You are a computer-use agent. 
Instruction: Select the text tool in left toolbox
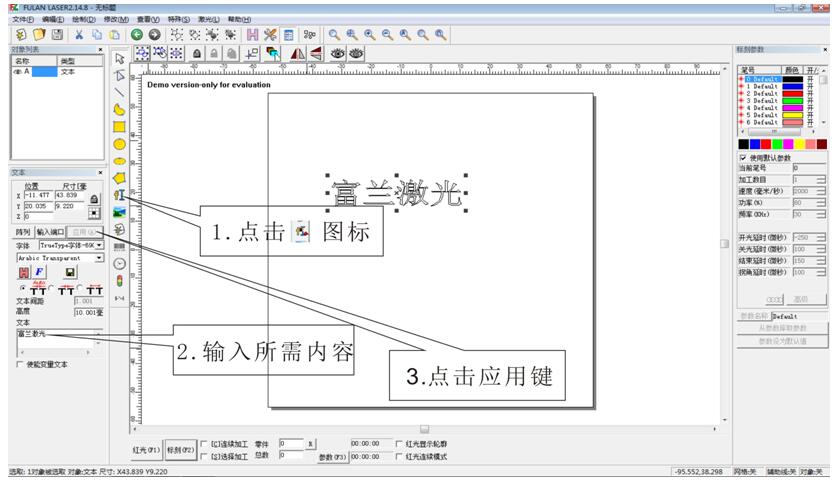coord(119,195)
